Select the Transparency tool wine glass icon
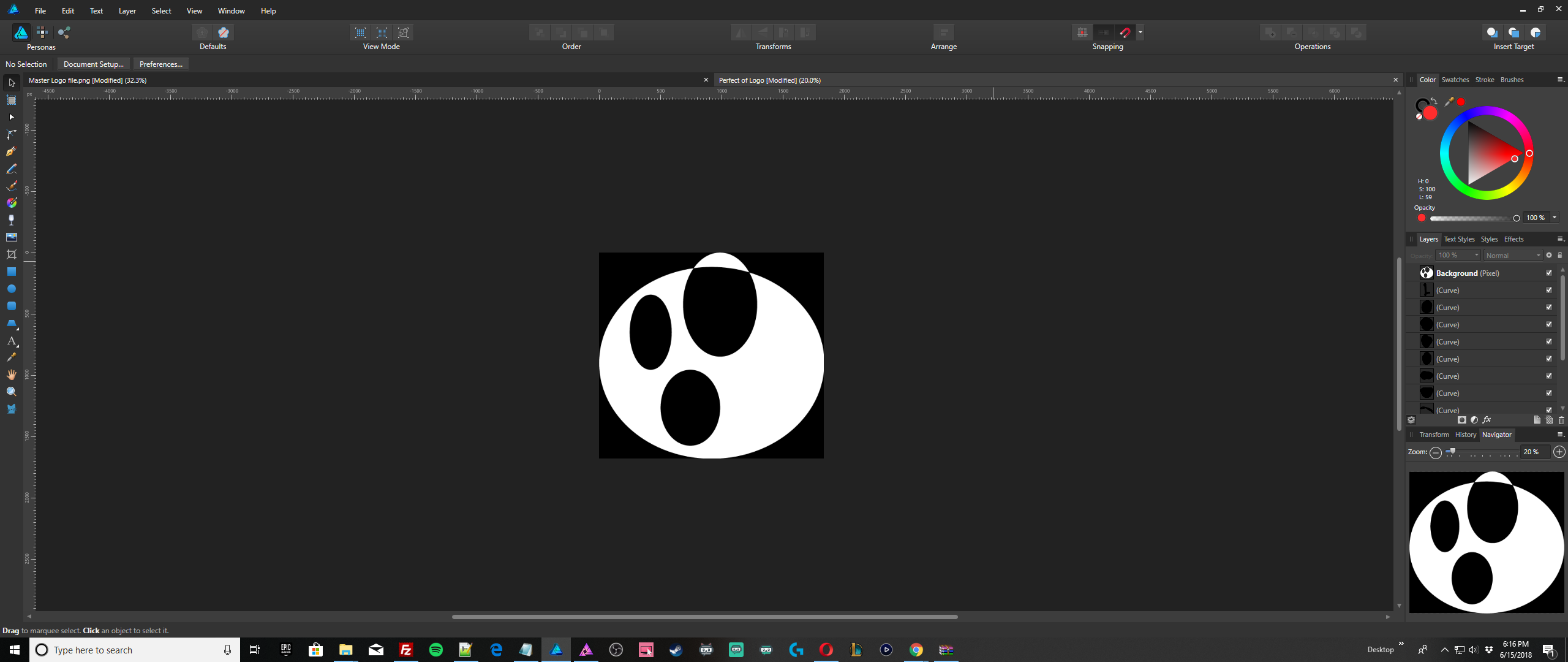 (12, 220)
